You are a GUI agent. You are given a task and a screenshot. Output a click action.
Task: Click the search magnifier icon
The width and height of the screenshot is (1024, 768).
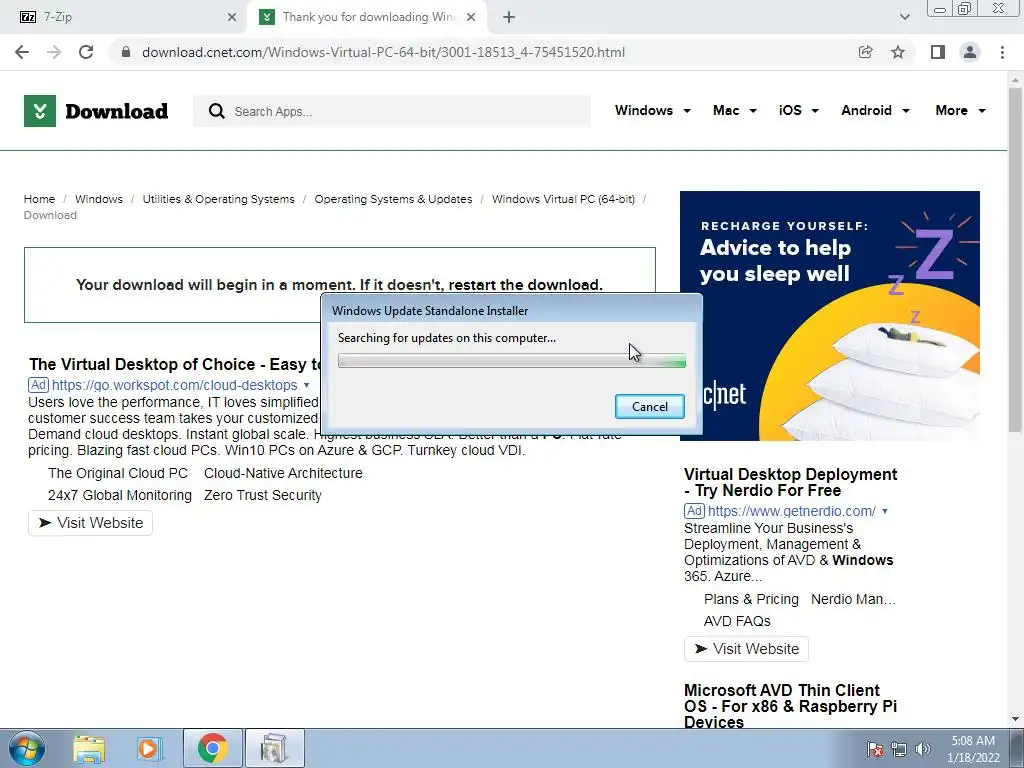[x=217, y=111]
